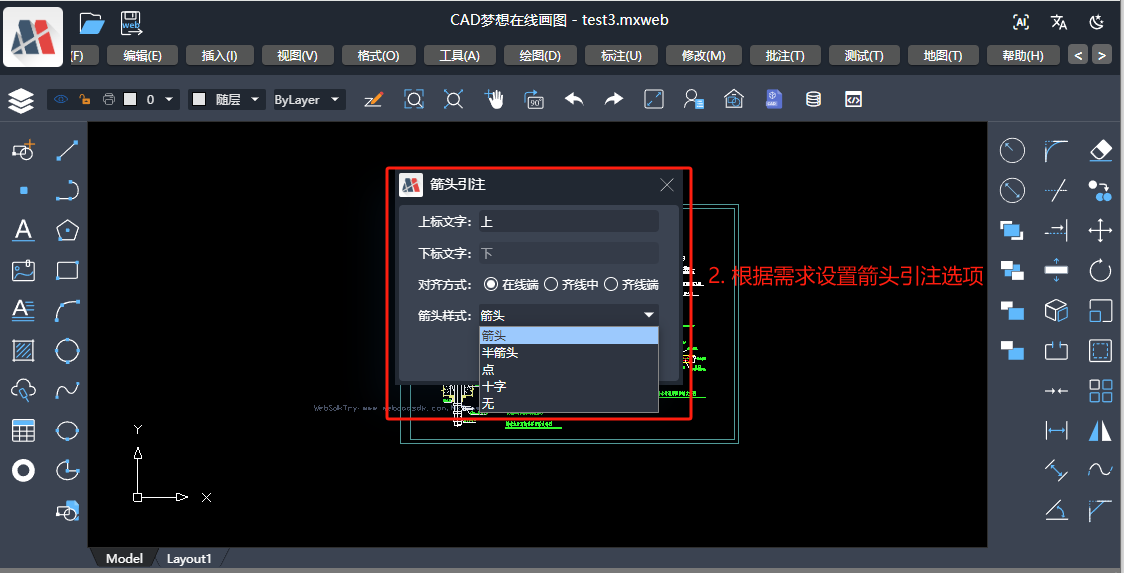Viewport: 1124px width, 573px height.
Task: Select the eraser tool
Action: [x=1100, y=150]
